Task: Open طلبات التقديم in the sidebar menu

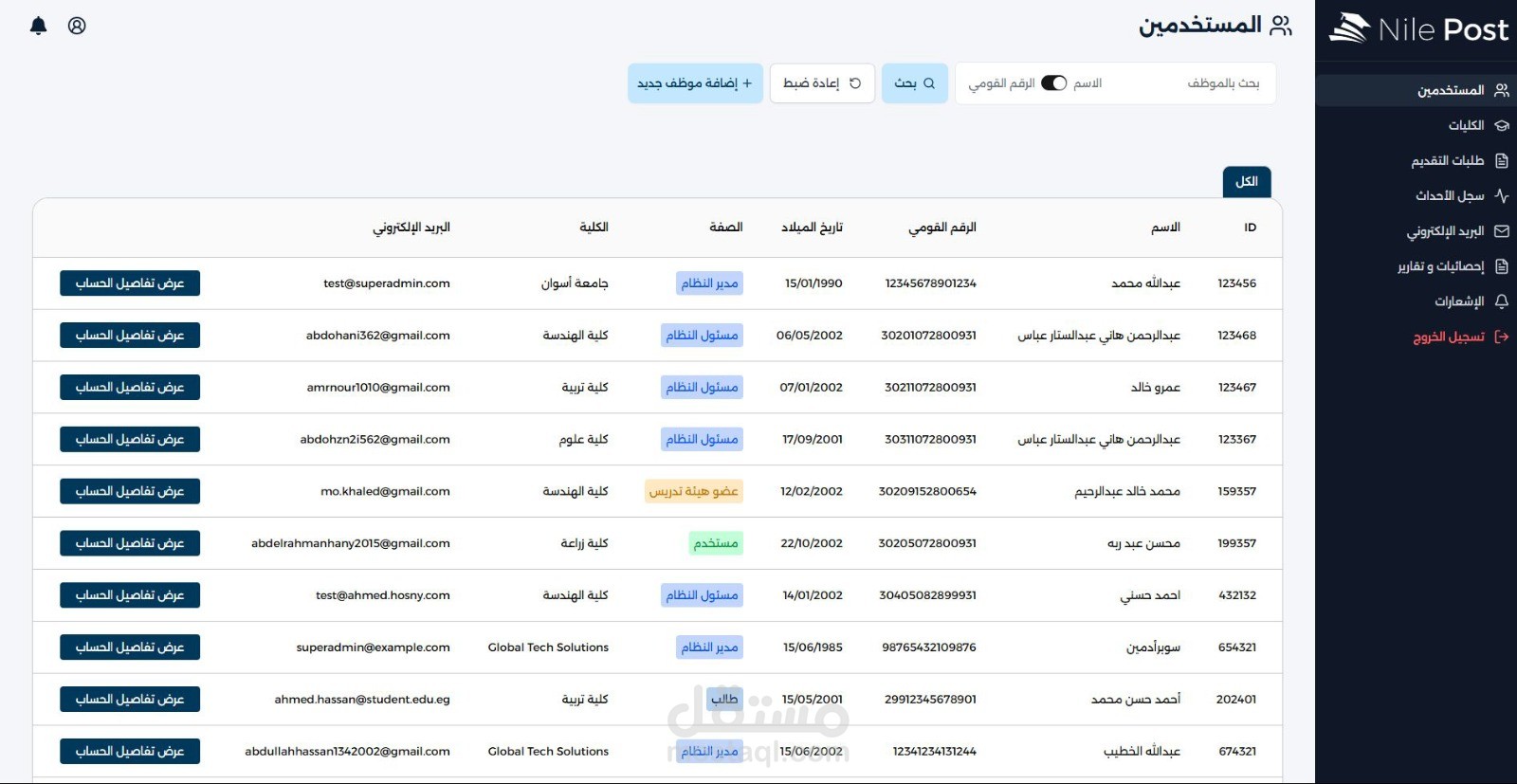Action: pyautogui.click(x=1416, y=160)
